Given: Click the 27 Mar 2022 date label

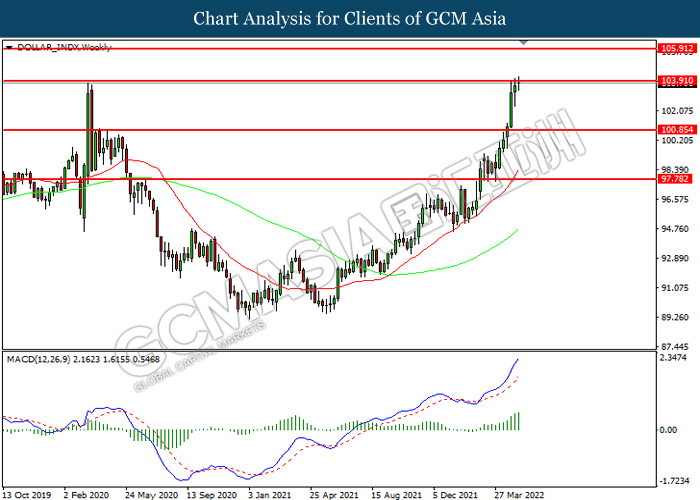Looking at the screenshot, I should tap(519, 495).
